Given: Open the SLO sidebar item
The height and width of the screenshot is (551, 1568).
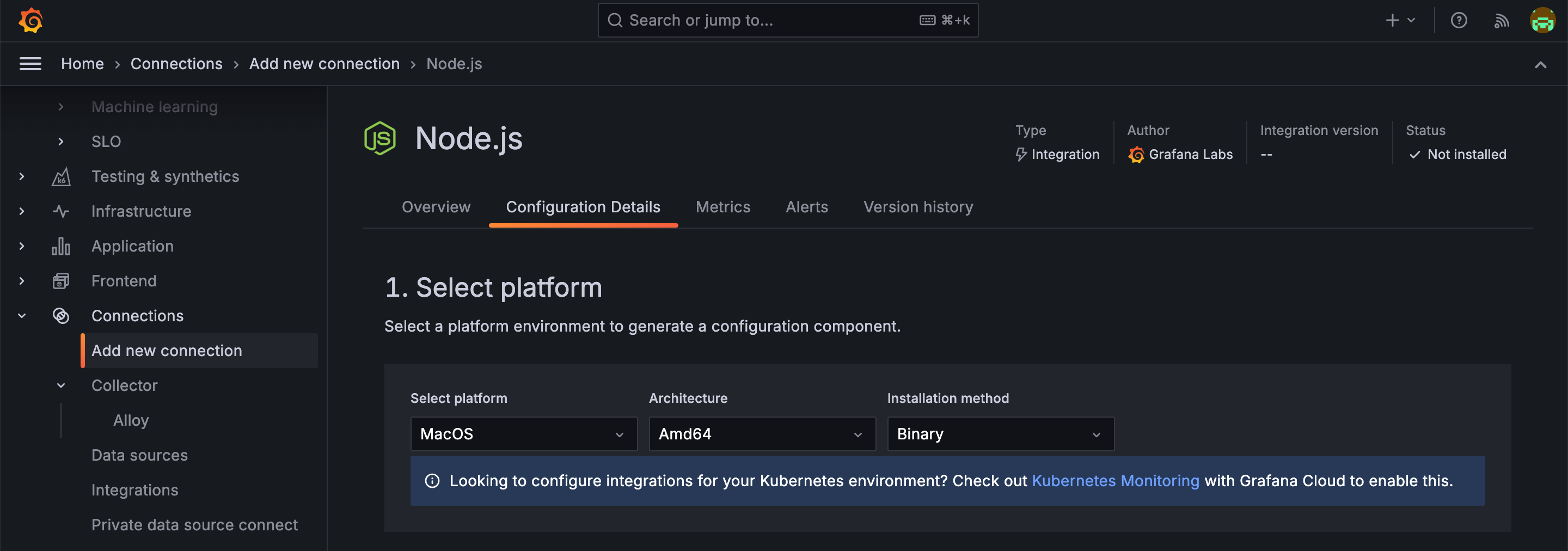Looking at the screenshot, I should [106, 141].
